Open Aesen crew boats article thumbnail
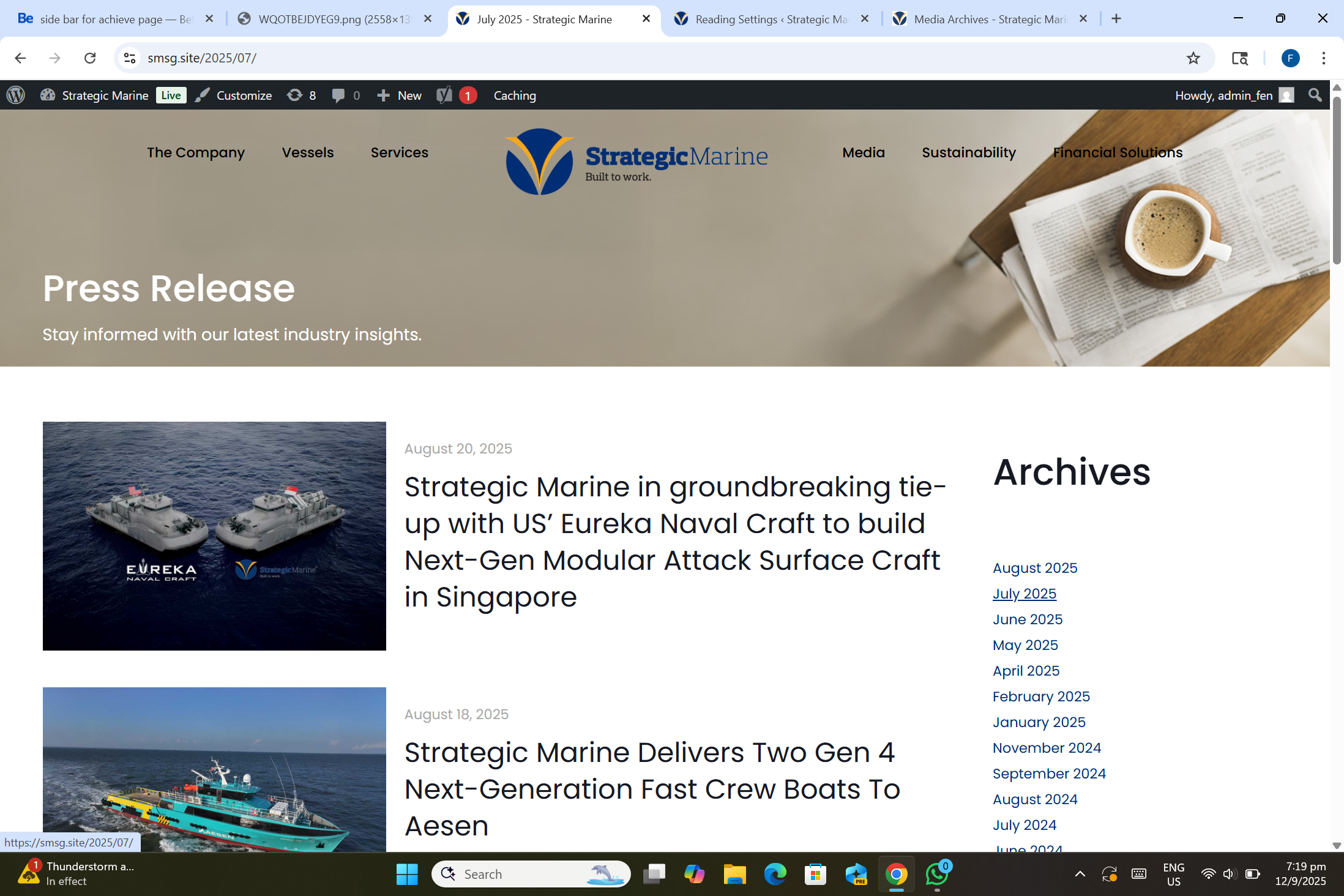The width and height of the screenshot is (1344, 896). click(214, 769)
